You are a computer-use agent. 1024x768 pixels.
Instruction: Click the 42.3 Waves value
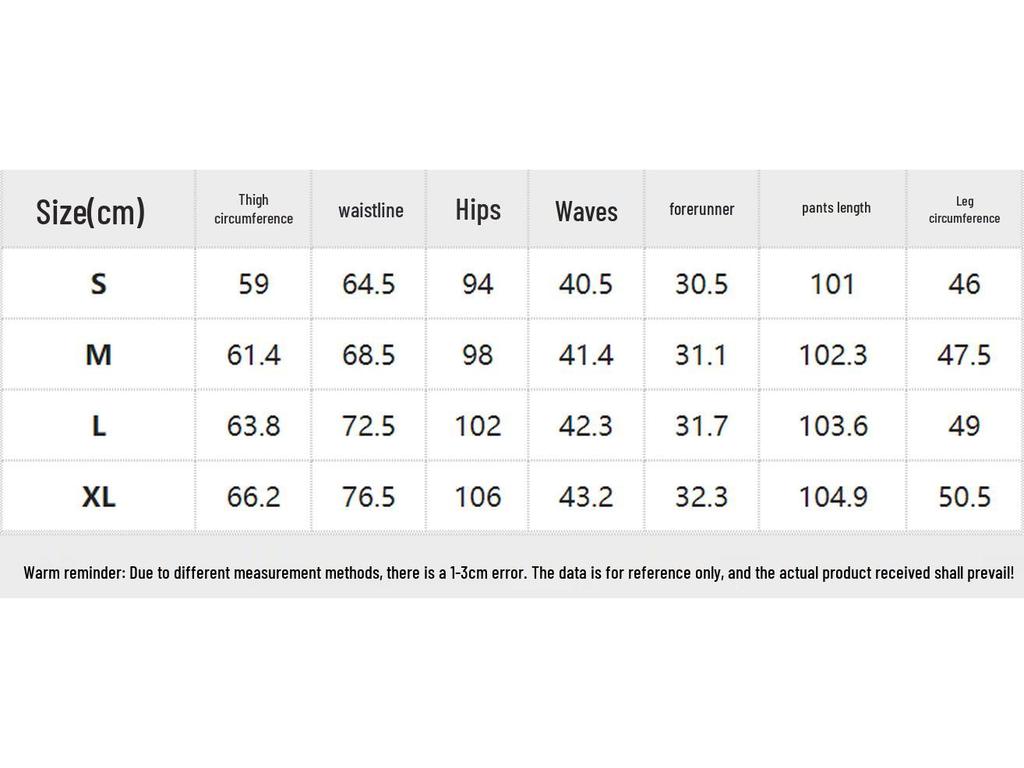click(x=586, y=426)
